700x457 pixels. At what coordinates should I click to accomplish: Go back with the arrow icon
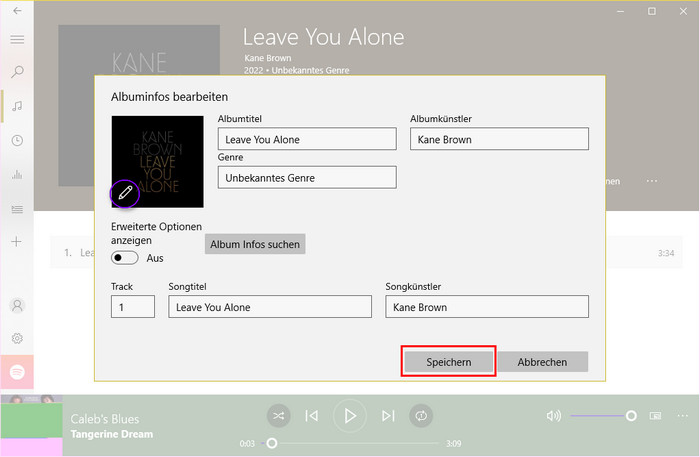click(x=17, y=11)
